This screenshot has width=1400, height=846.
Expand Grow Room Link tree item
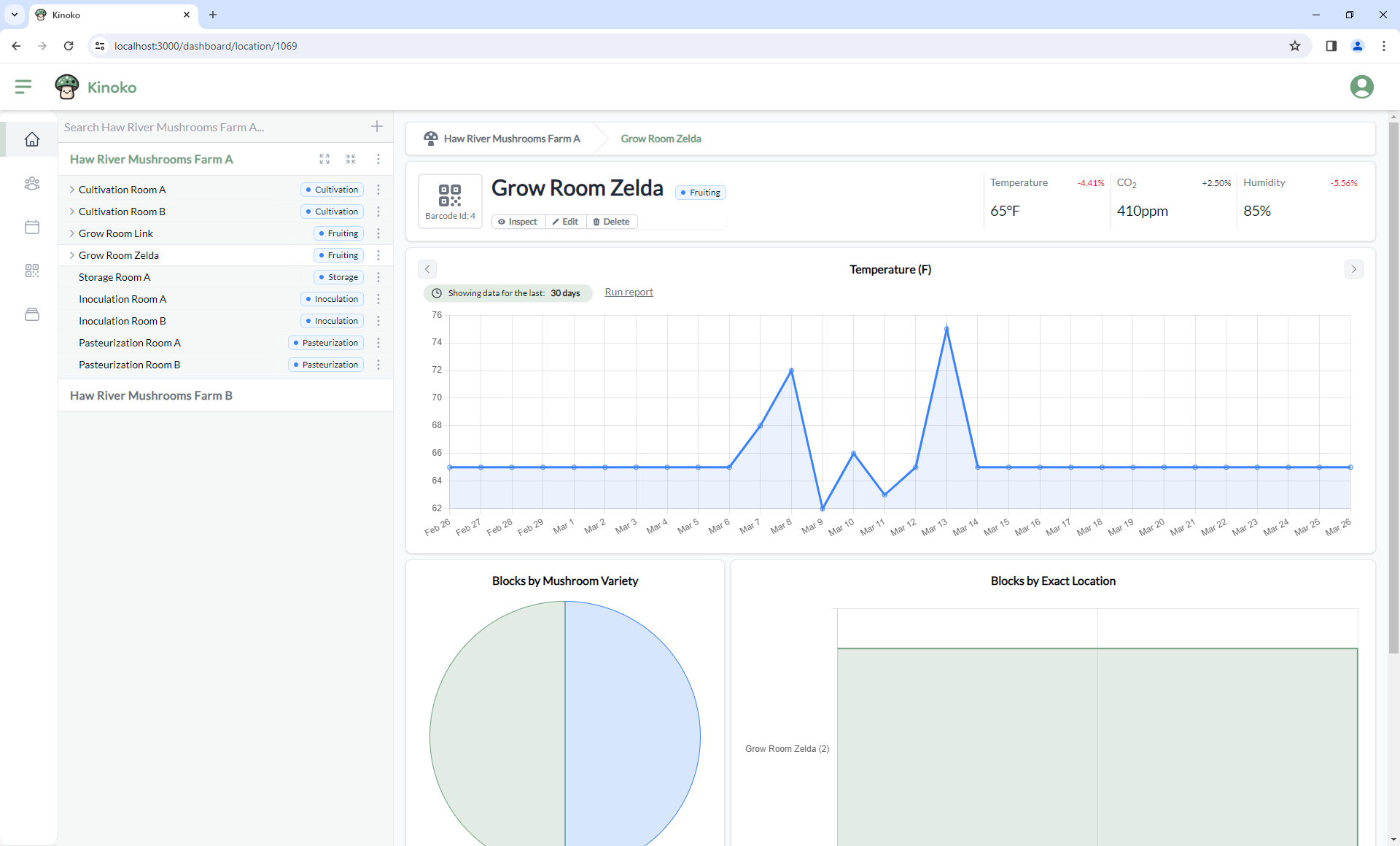71,233
